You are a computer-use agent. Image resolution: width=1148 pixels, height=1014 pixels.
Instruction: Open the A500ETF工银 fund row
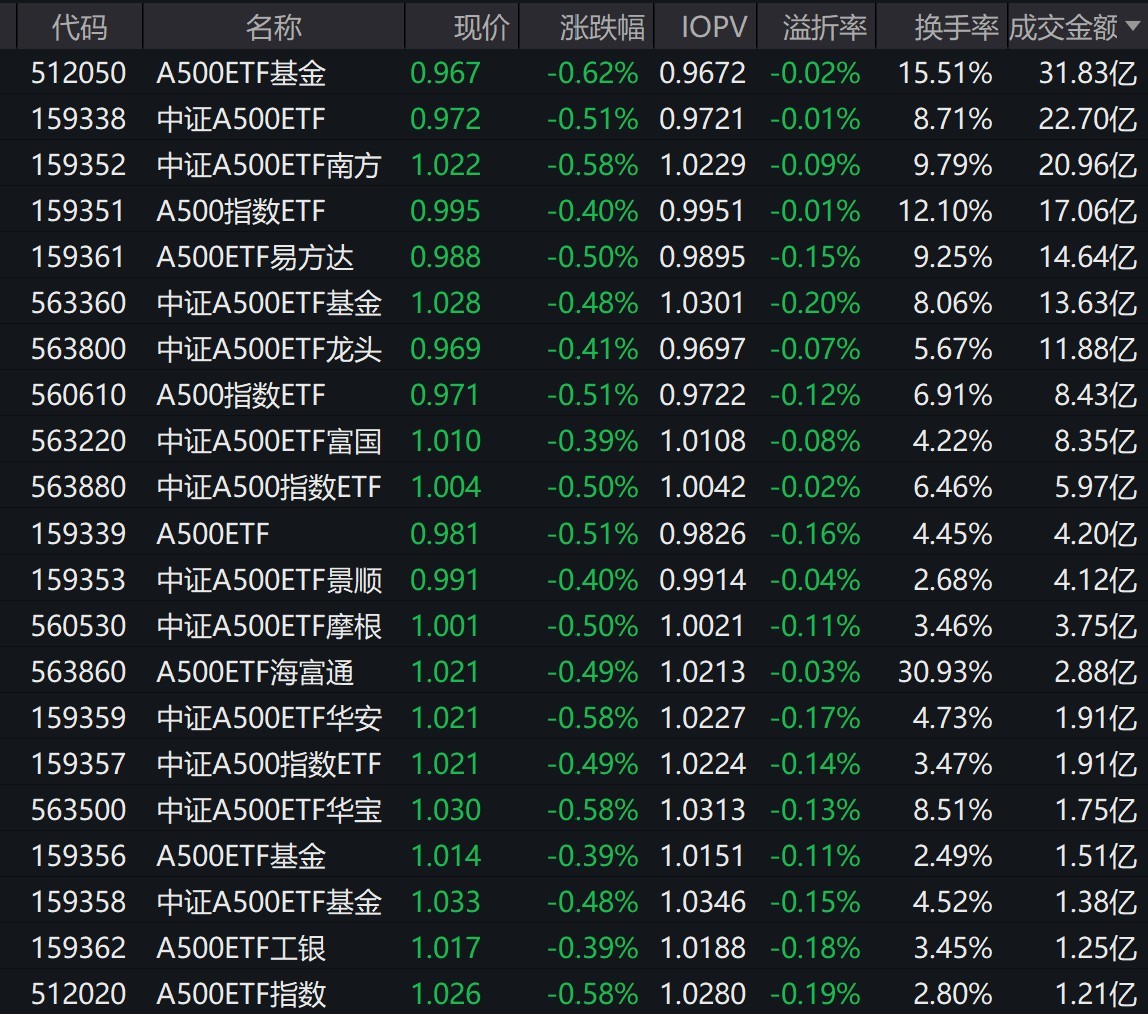[241, 948]
